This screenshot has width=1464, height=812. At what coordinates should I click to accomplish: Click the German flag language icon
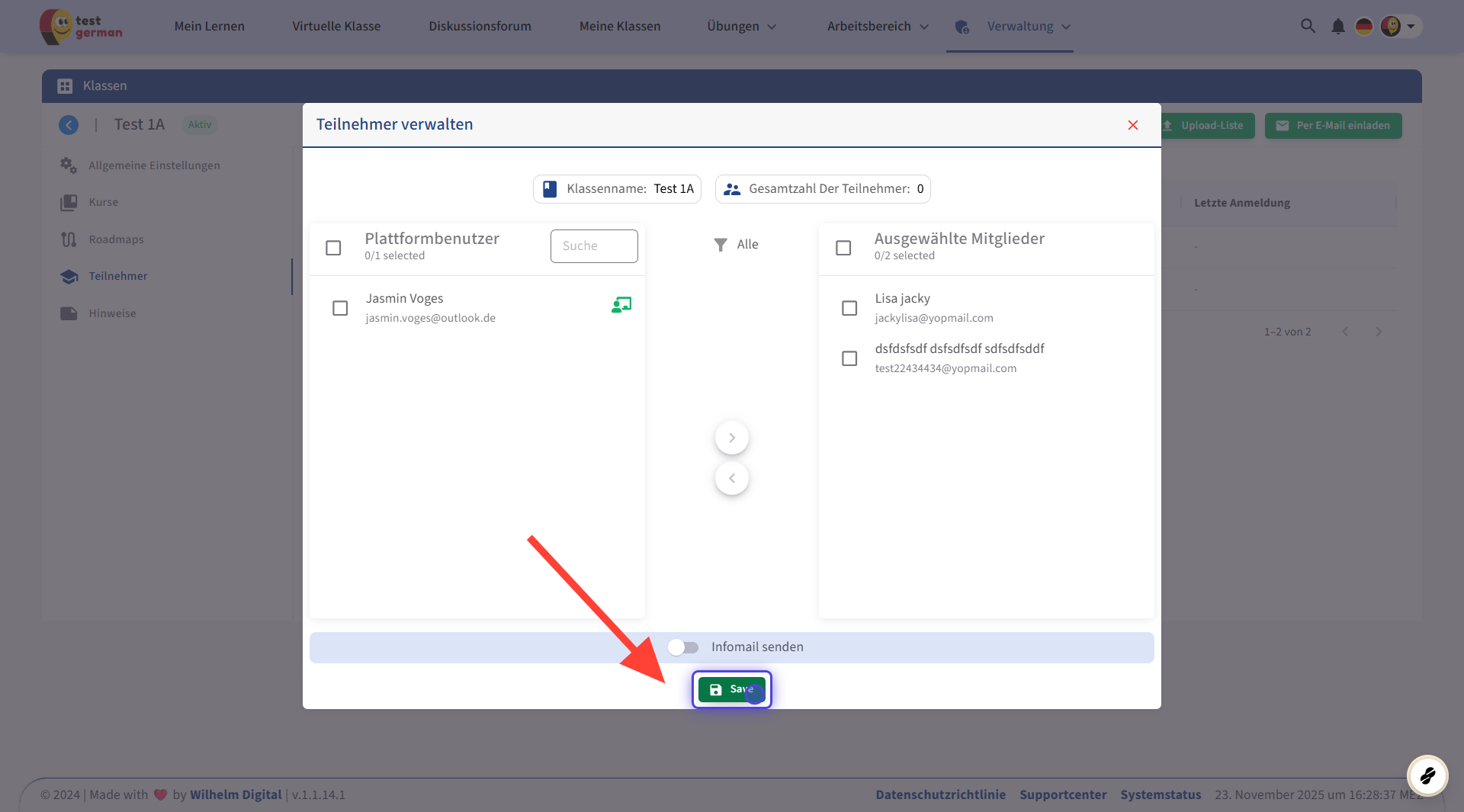point(1363,27)
